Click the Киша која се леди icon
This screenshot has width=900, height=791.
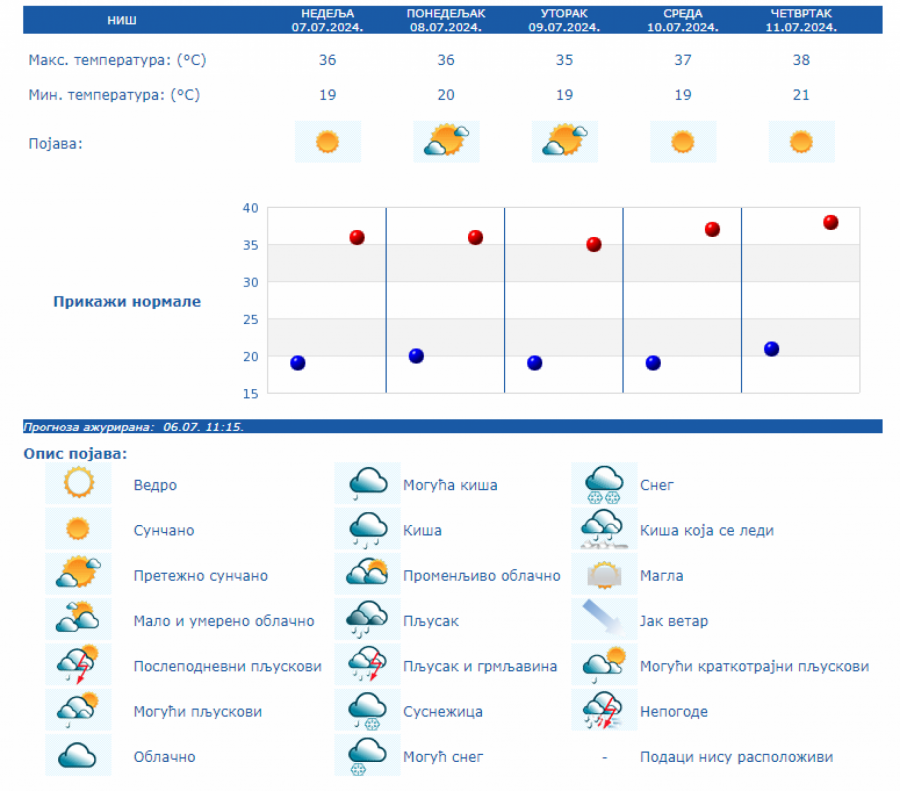coord(604,530)
